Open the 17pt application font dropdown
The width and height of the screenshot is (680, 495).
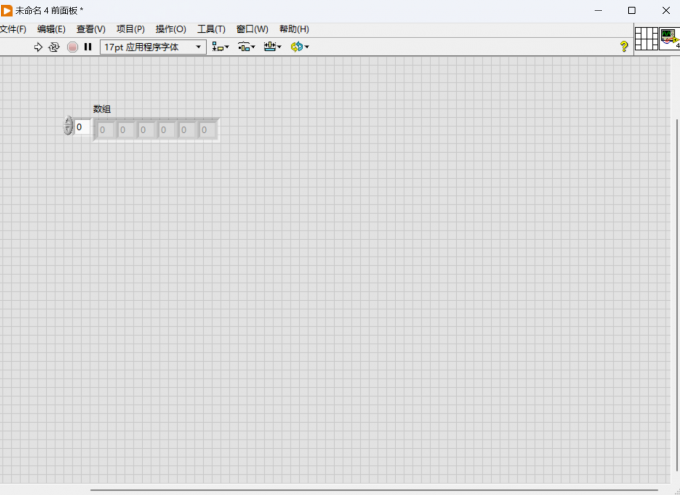pos(153,47)
